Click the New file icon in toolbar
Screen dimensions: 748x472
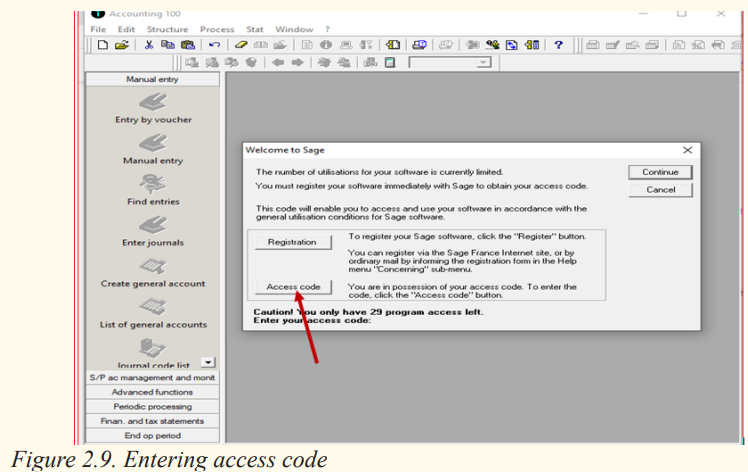[x=102, y=45]
